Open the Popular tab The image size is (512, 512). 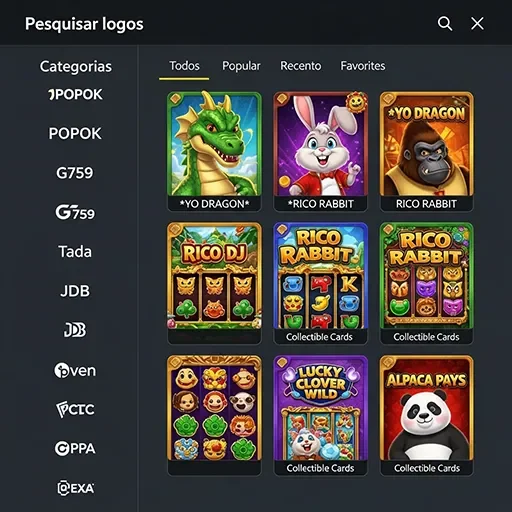click(241, 66)
